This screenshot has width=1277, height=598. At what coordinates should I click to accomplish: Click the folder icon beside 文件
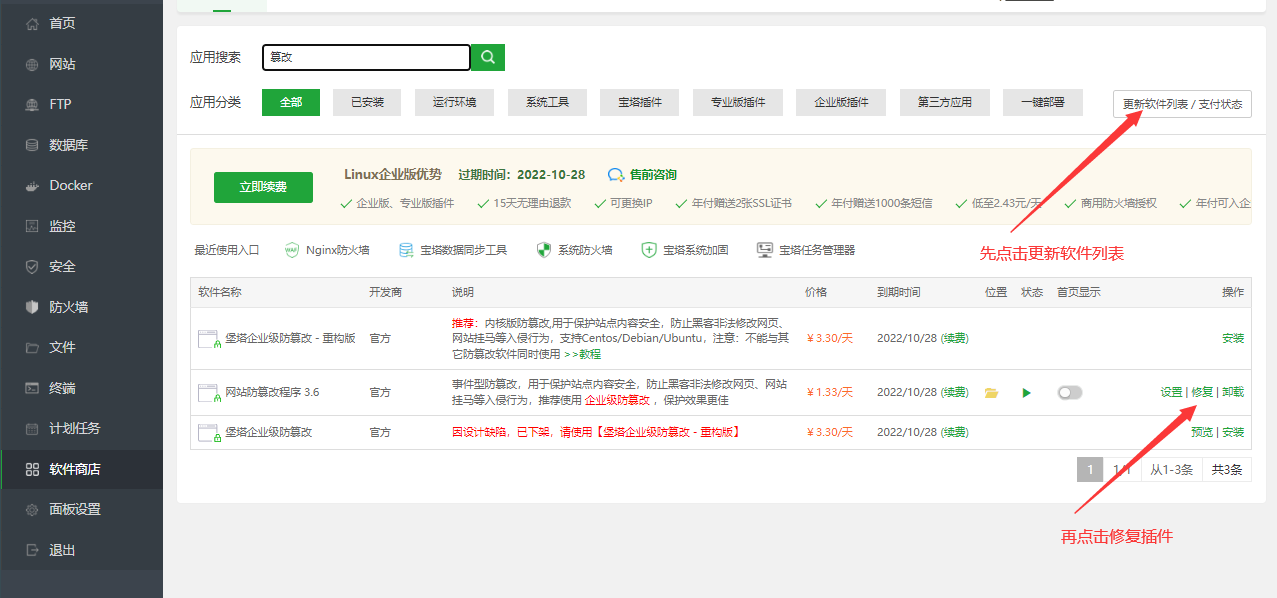coord(32,347)
